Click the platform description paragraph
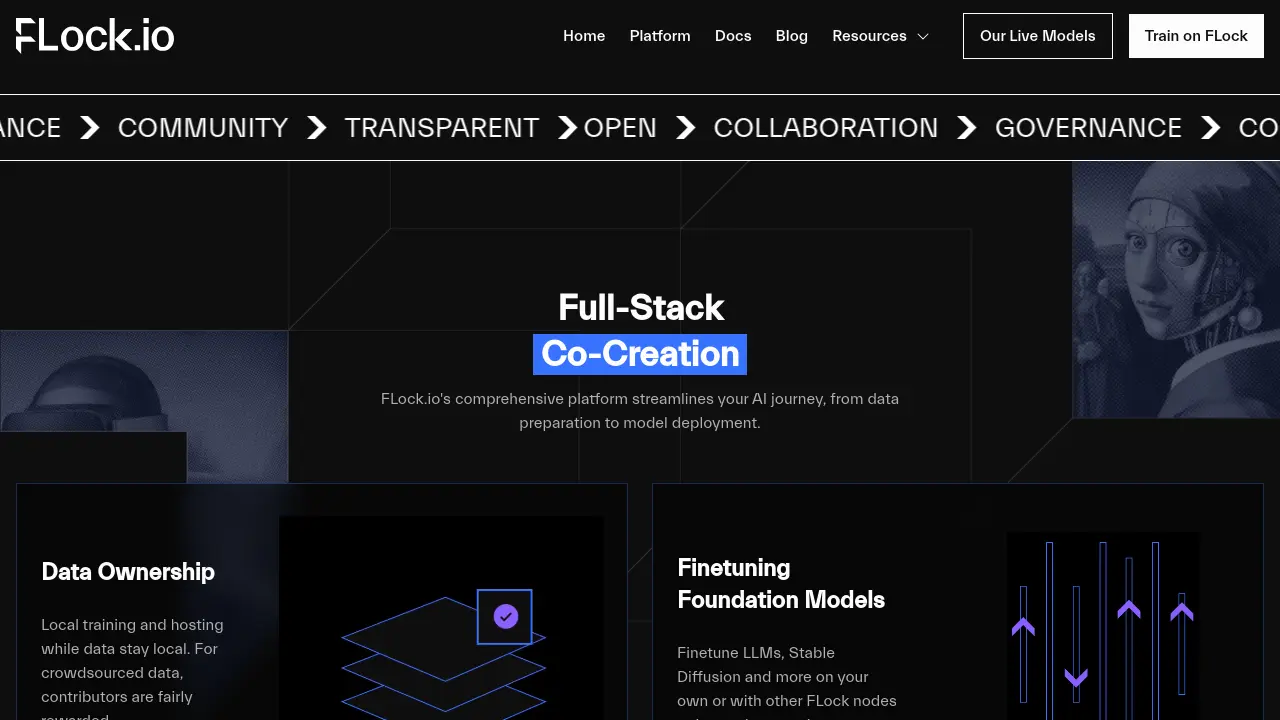Viewport: 1280px width, 720px height. (640, 410)
